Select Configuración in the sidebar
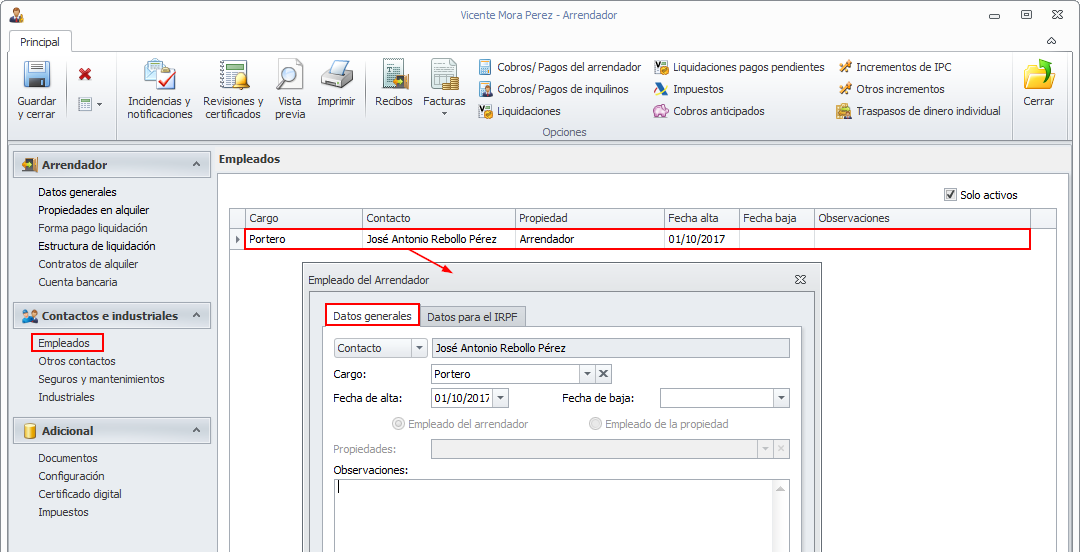This screenshot has height=552, width=1080. tap(71, 476)
